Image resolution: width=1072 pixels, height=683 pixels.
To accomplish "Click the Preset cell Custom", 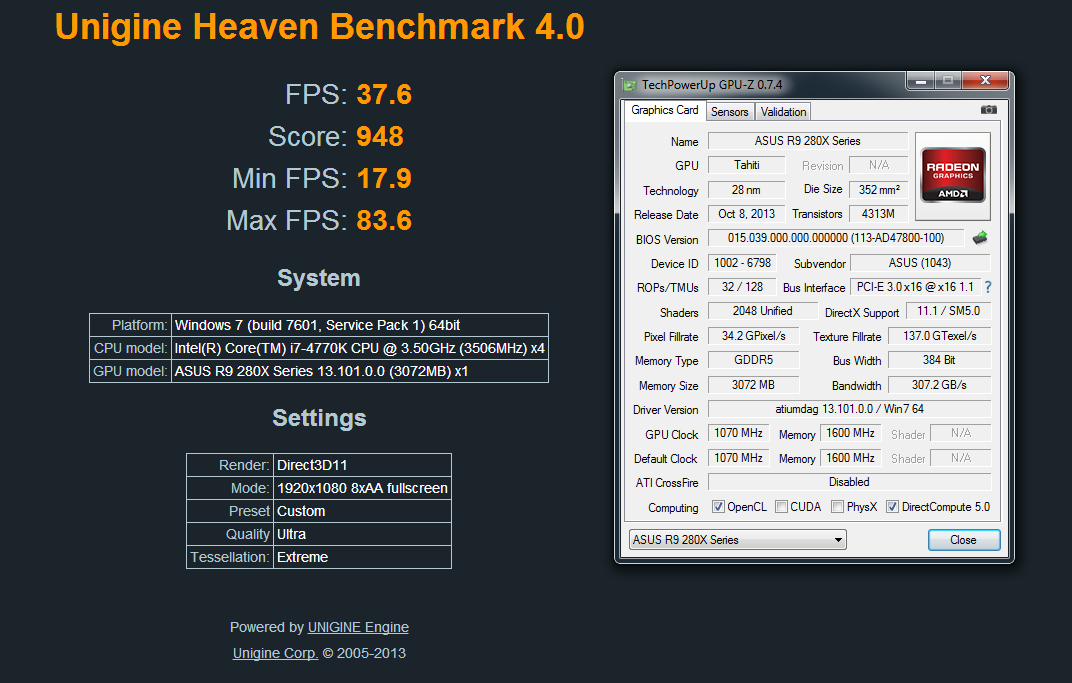I will pos(362,511).
